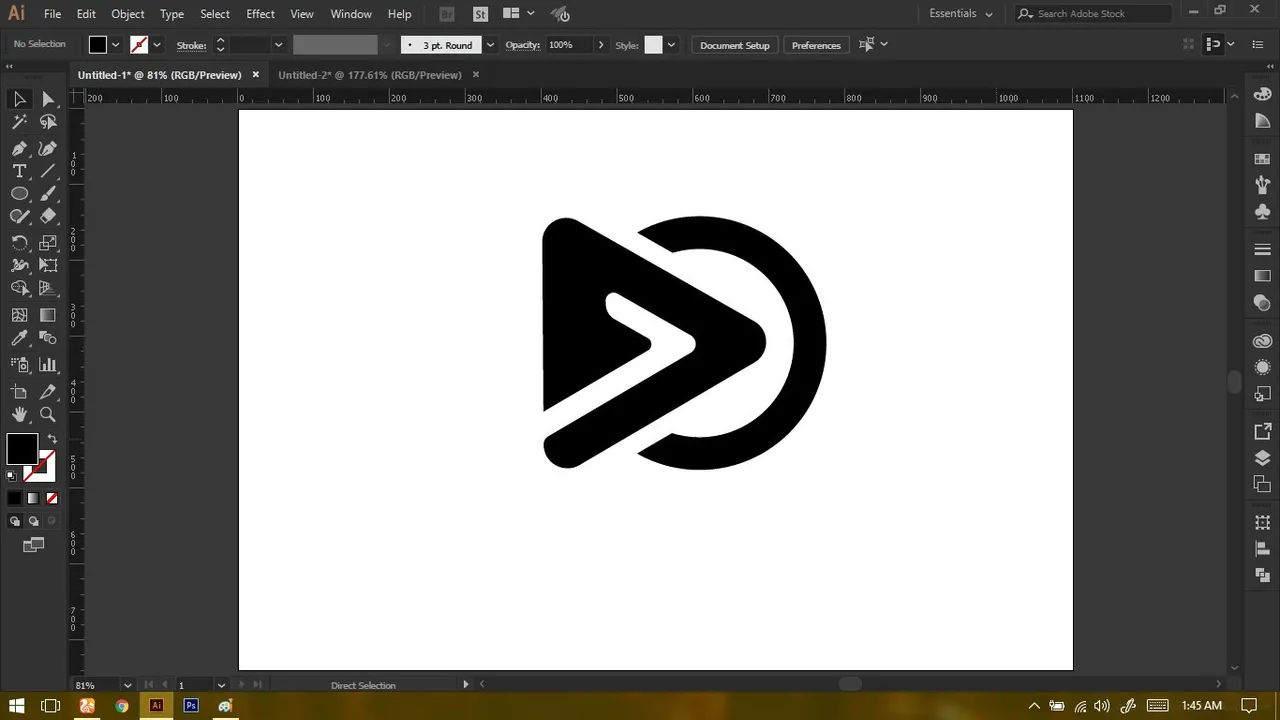
Task: Switch to the Untitled-2 document tab
Action: 370,75
